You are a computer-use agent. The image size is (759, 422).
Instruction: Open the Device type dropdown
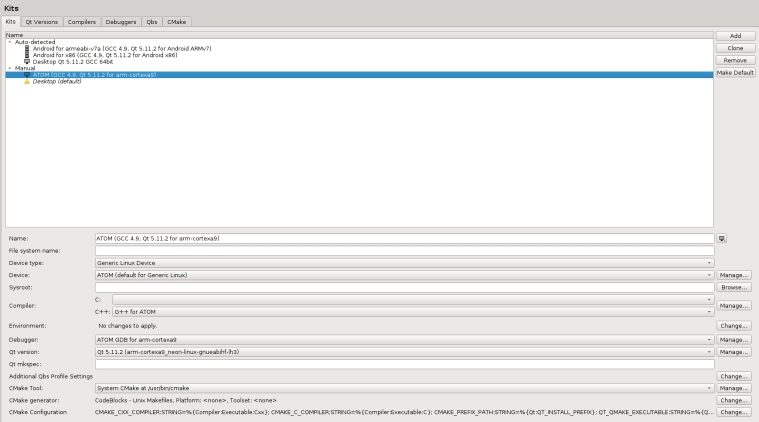click(403, 263)
